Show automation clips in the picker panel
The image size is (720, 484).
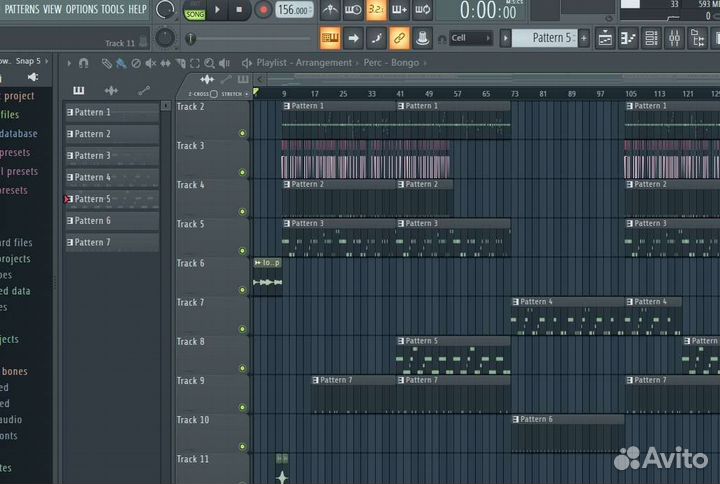coord(143,91)
